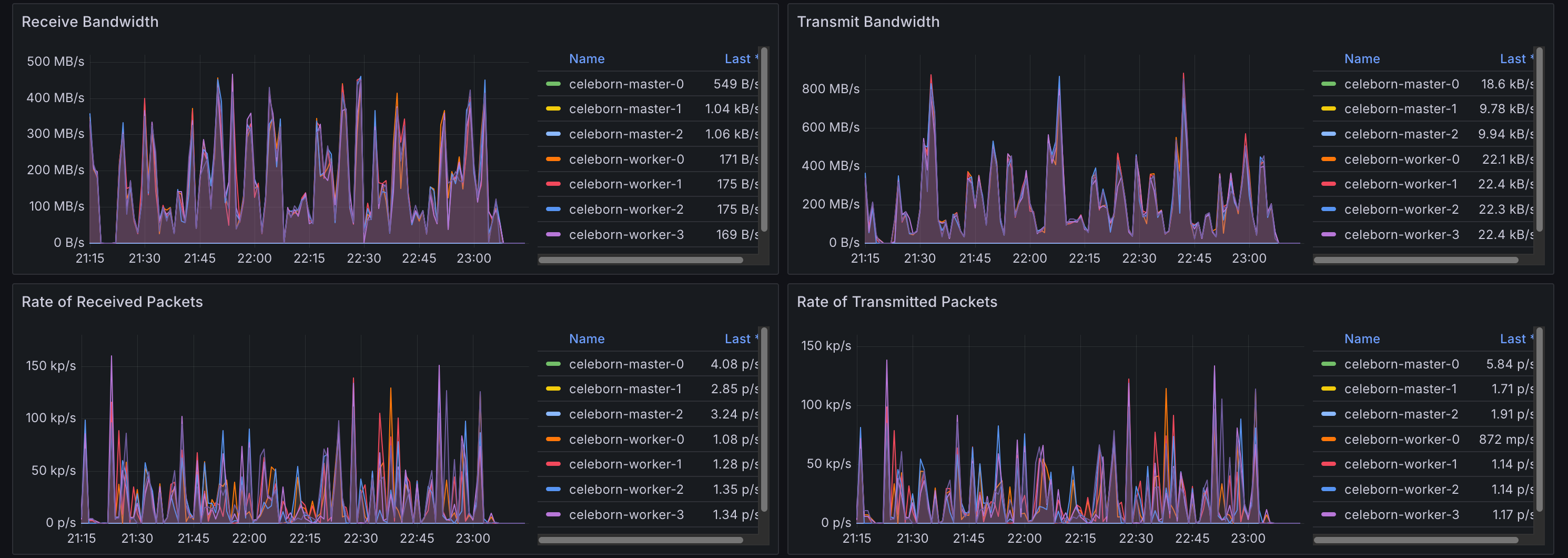This screenshot has height=558, width=1568.
Task: Sort Receive Bandwidth legend by Name column
Action: pyautogui.click(x=586, y=59)
